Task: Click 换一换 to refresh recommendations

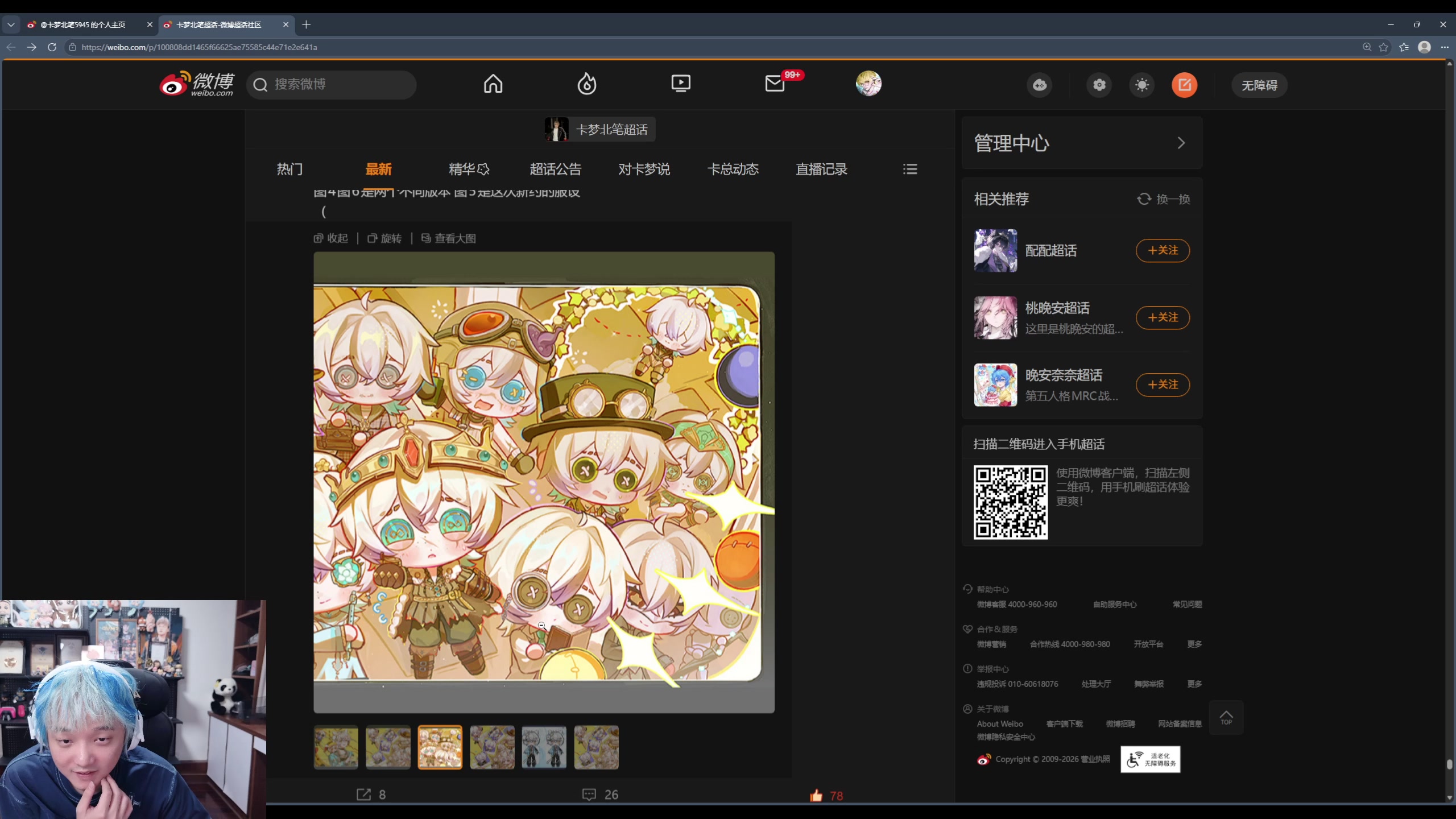Action: pyautogui.click(x=1164, y=199)
